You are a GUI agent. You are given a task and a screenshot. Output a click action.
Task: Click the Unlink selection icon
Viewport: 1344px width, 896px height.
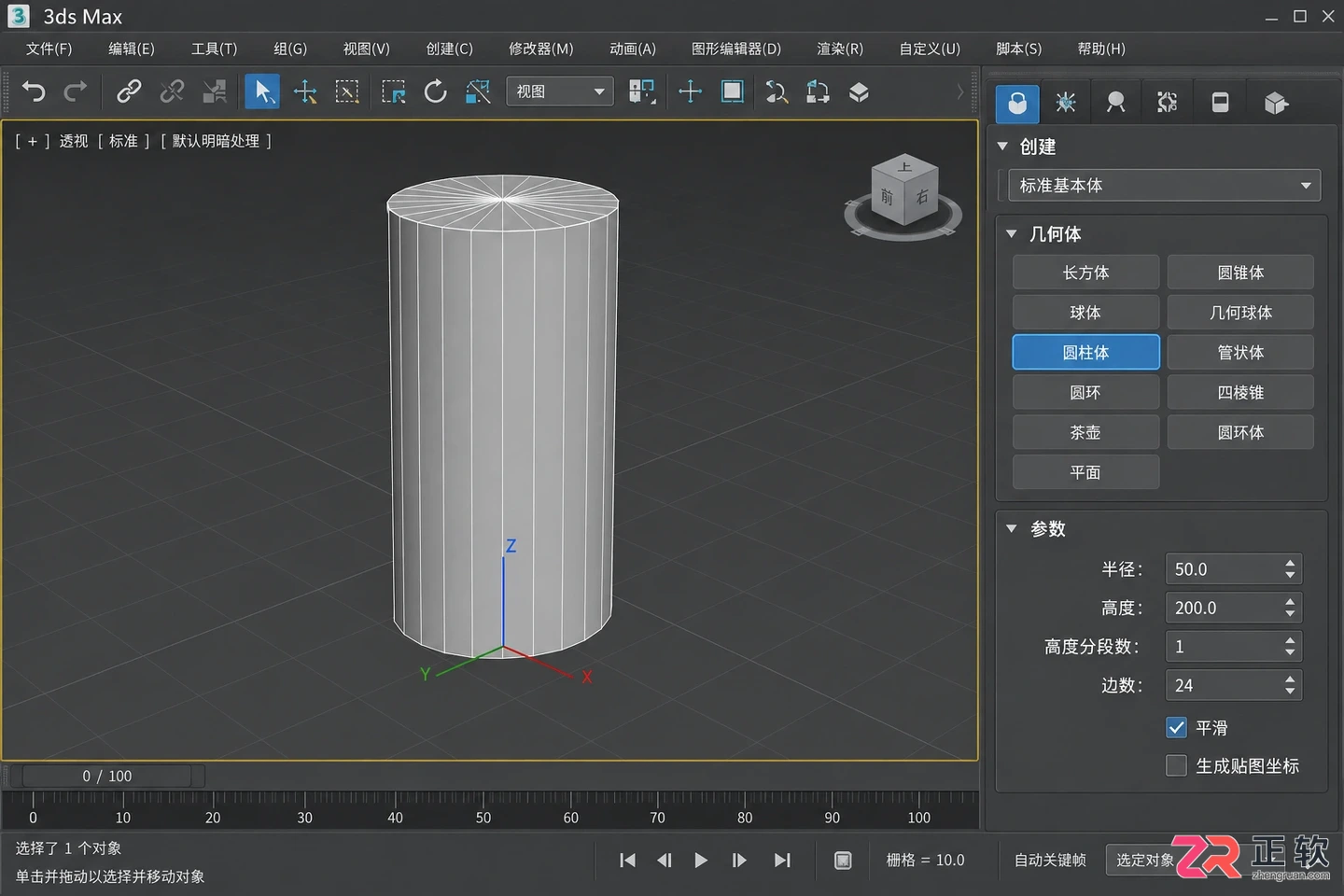(172, 91)
